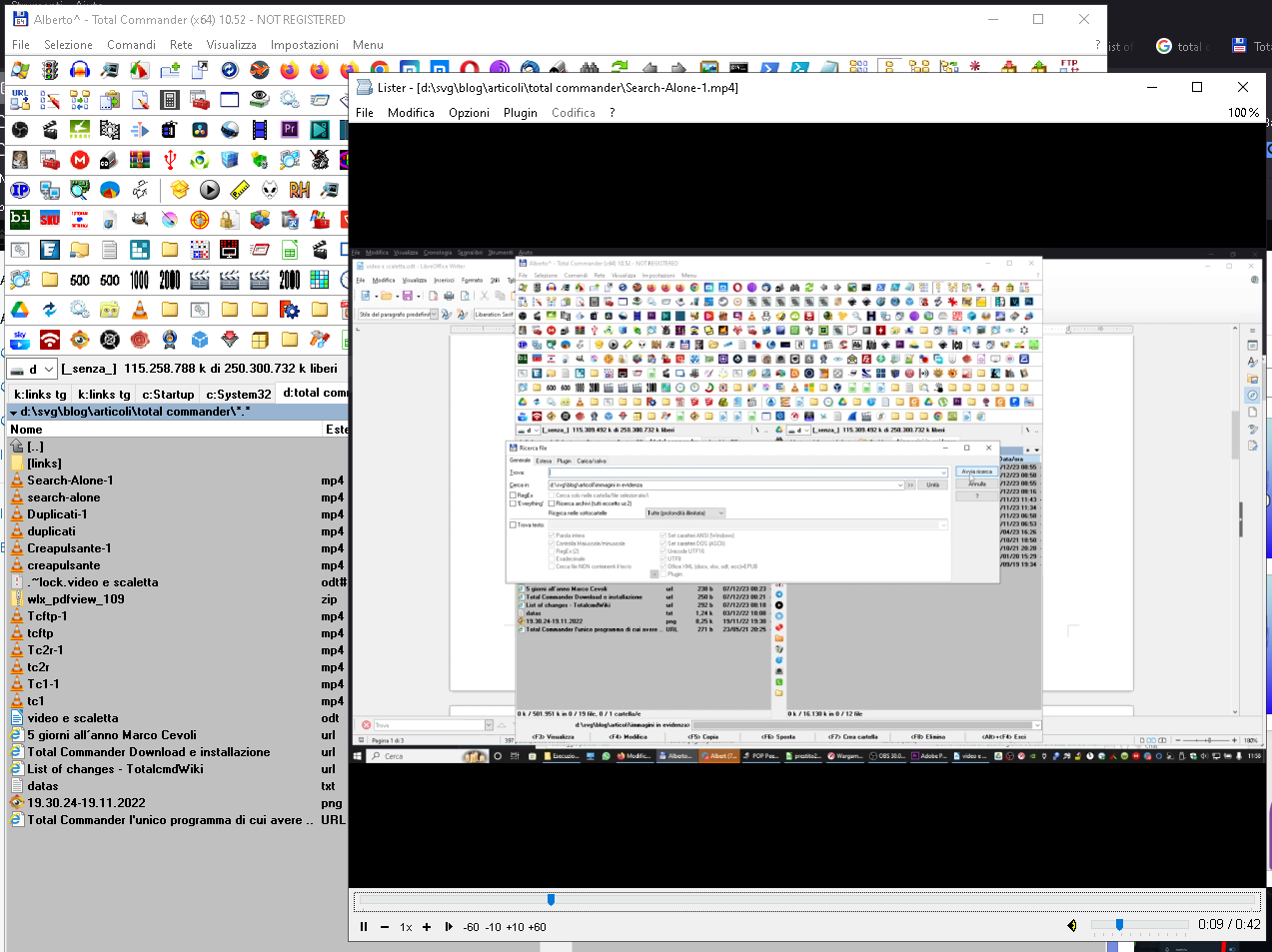Select the file 19.30.24-19.11.2022
The width and height of the screenshot is (1272, 952).
point(178,803)
